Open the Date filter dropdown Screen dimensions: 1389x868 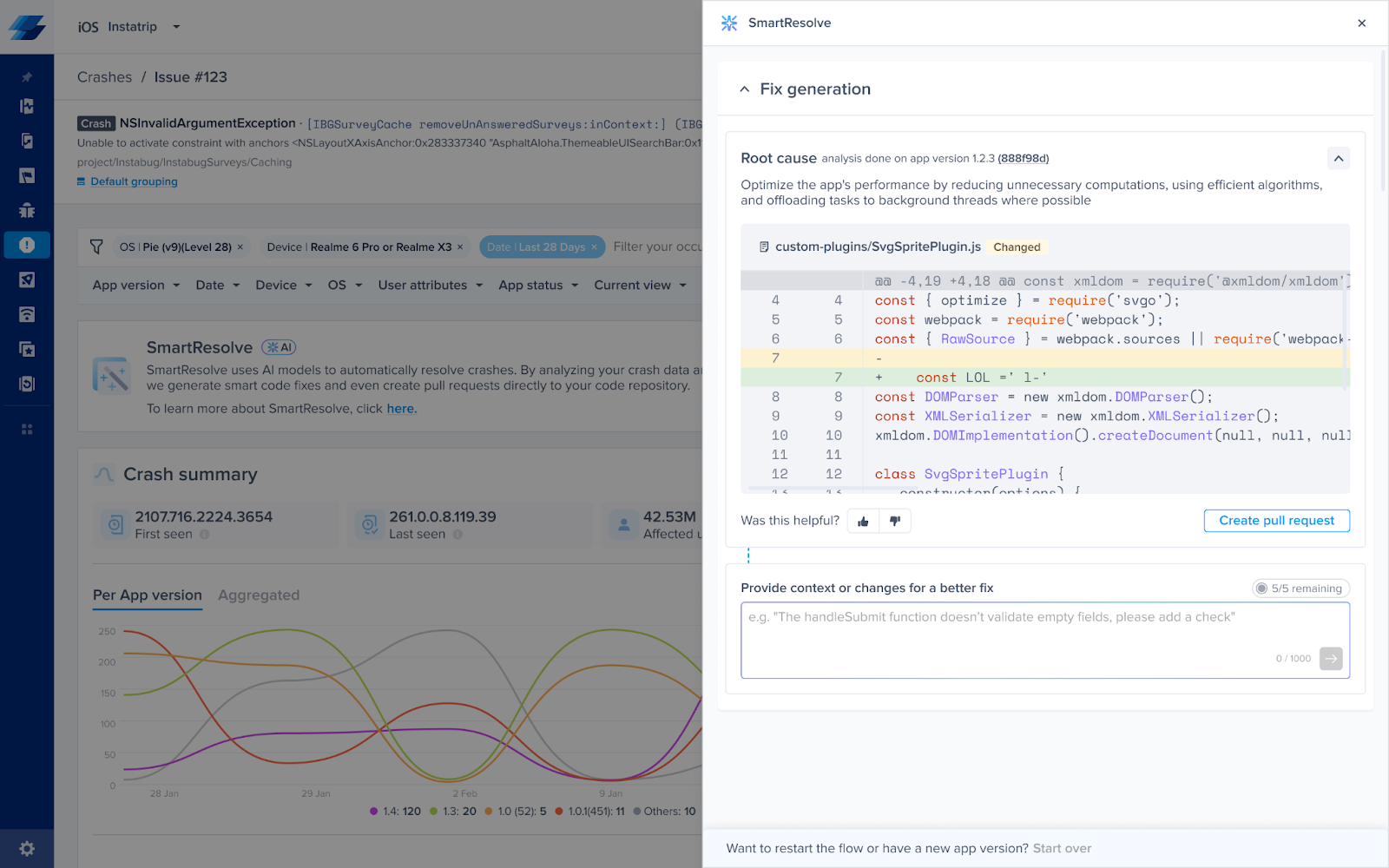(x=218, y=285)
